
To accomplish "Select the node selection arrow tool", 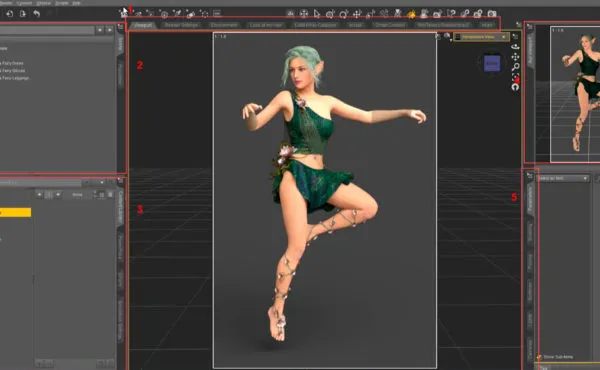I will [x=317, y=14].
